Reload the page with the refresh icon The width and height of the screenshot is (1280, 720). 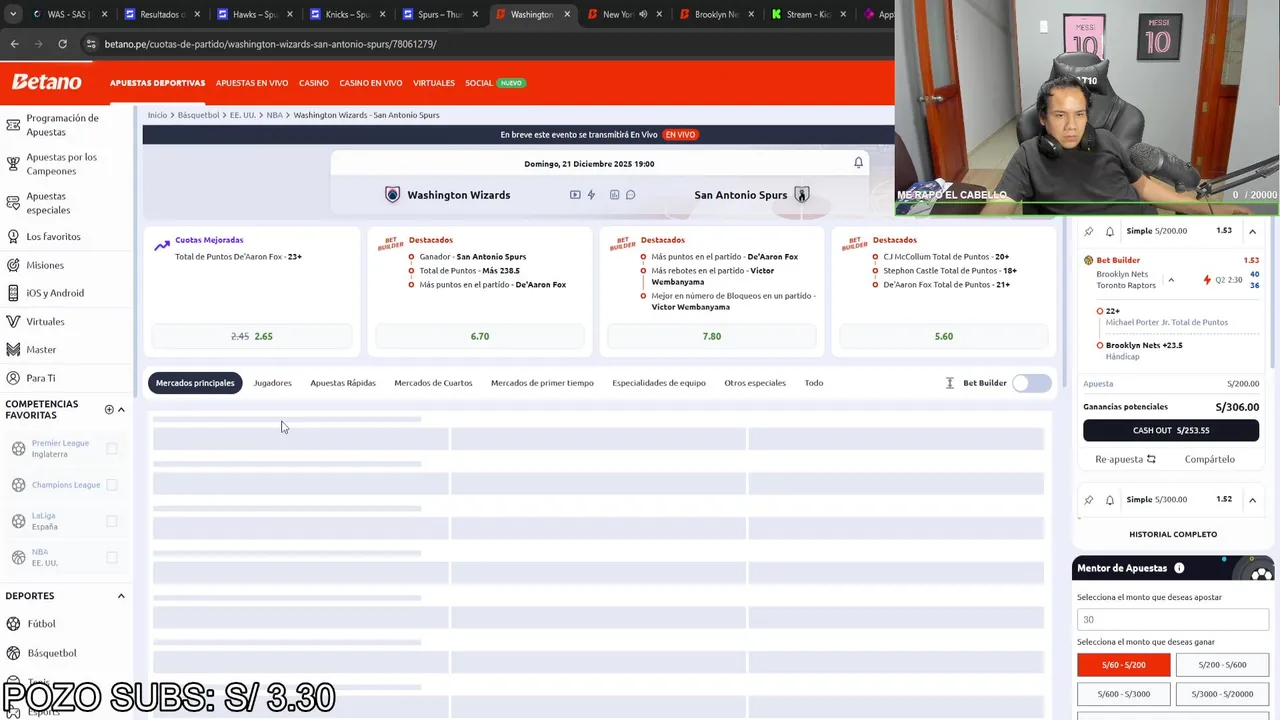62,44
